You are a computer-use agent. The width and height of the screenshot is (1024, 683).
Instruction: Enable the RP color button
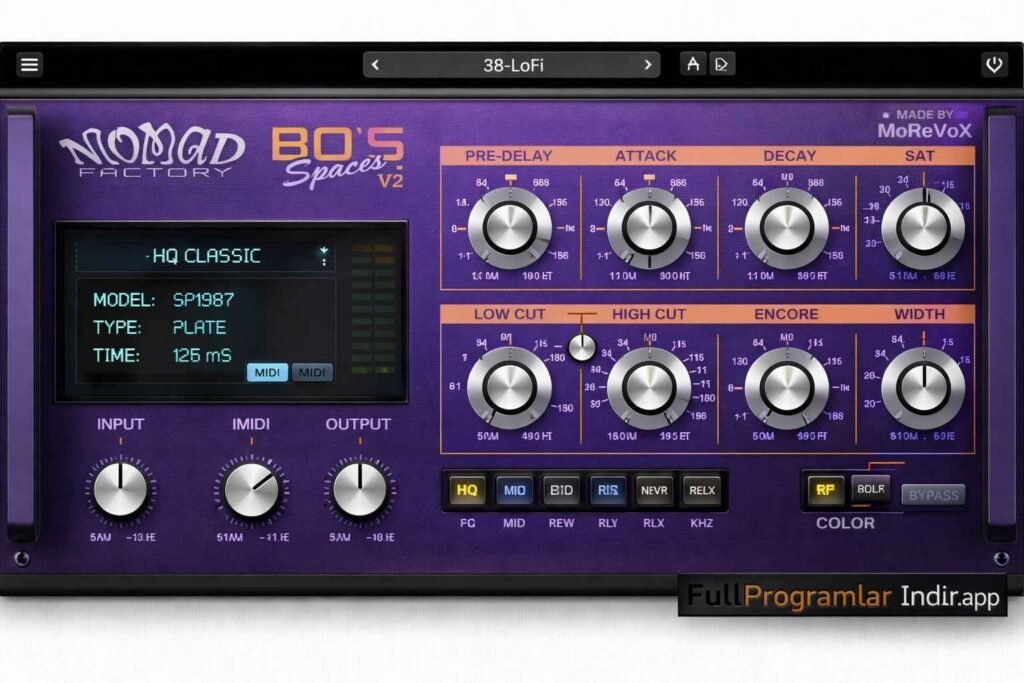(825, 490)
